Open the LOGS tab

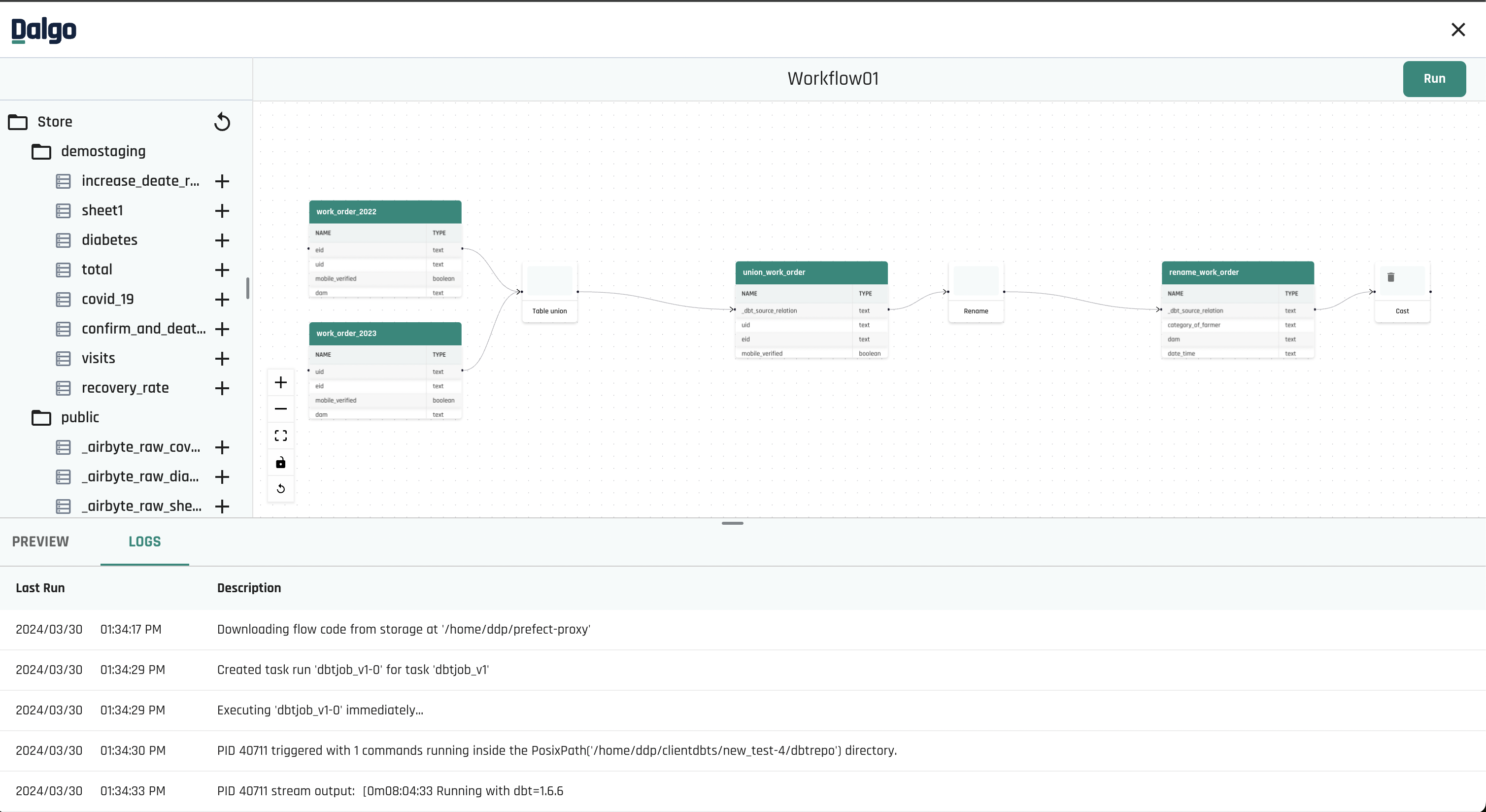pyautogui.click(x=144, y=541)
